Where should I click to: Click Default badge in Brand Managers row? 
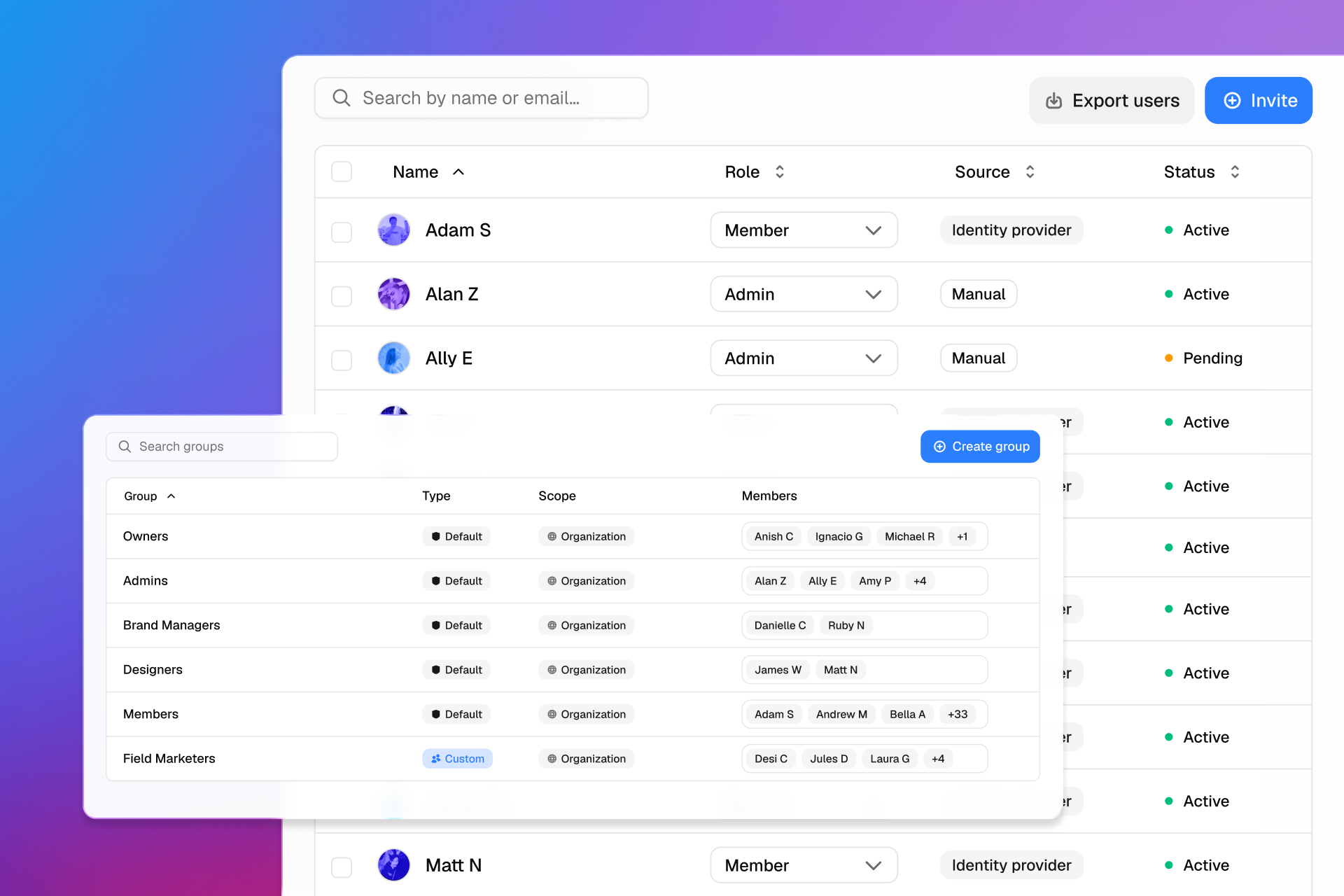(456, 625)
